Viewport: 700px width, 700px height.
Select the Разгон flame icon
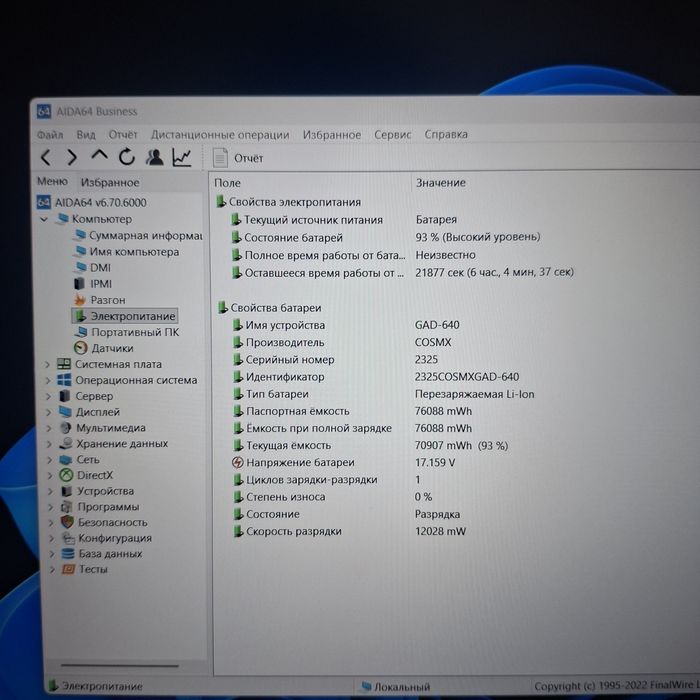tap(80, 300)
